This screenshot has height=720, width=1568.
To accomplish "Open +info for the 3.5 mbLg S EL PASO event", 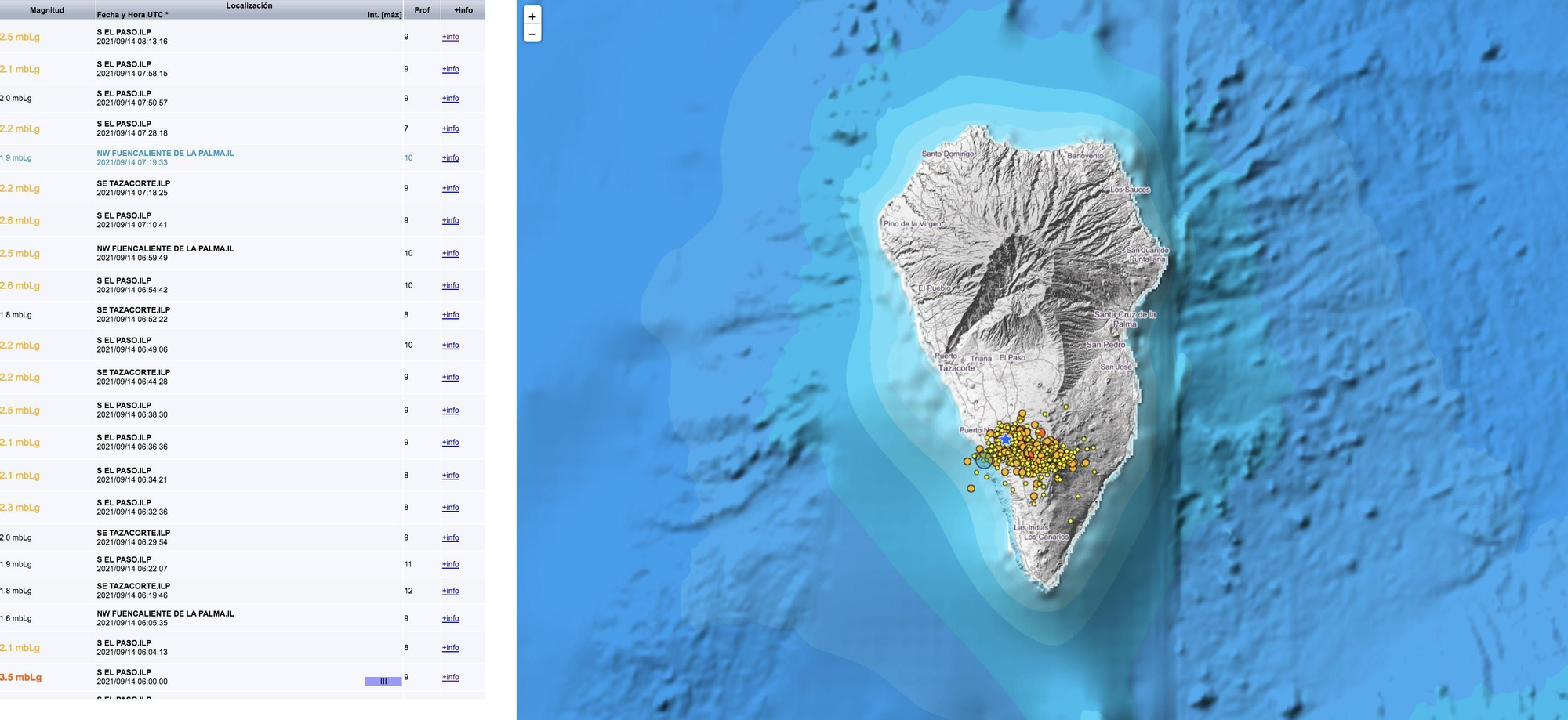I will [x=450, y=677].
